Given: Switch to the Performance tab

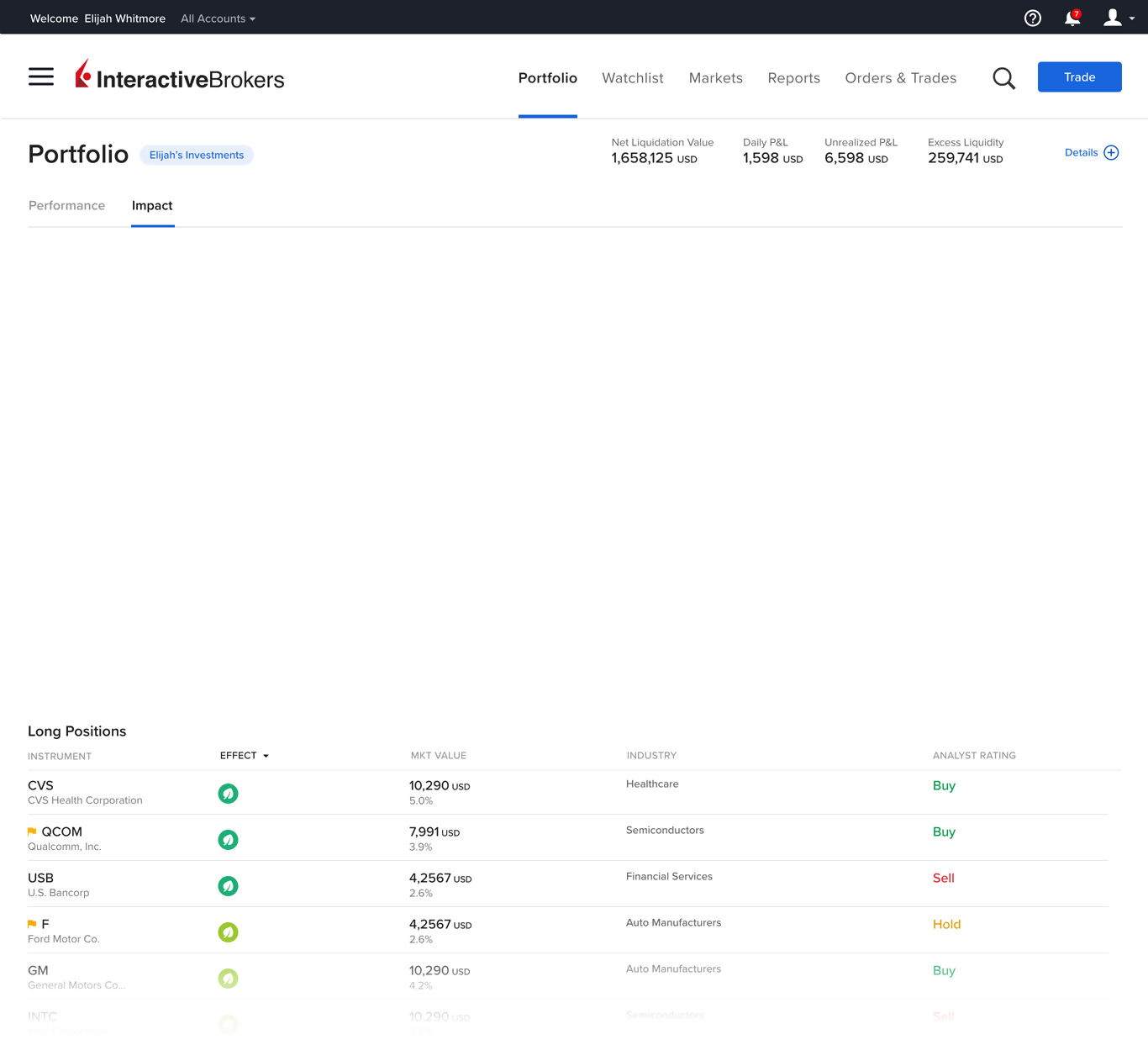Looking at the screenshot, I should [x=66, y=205].
